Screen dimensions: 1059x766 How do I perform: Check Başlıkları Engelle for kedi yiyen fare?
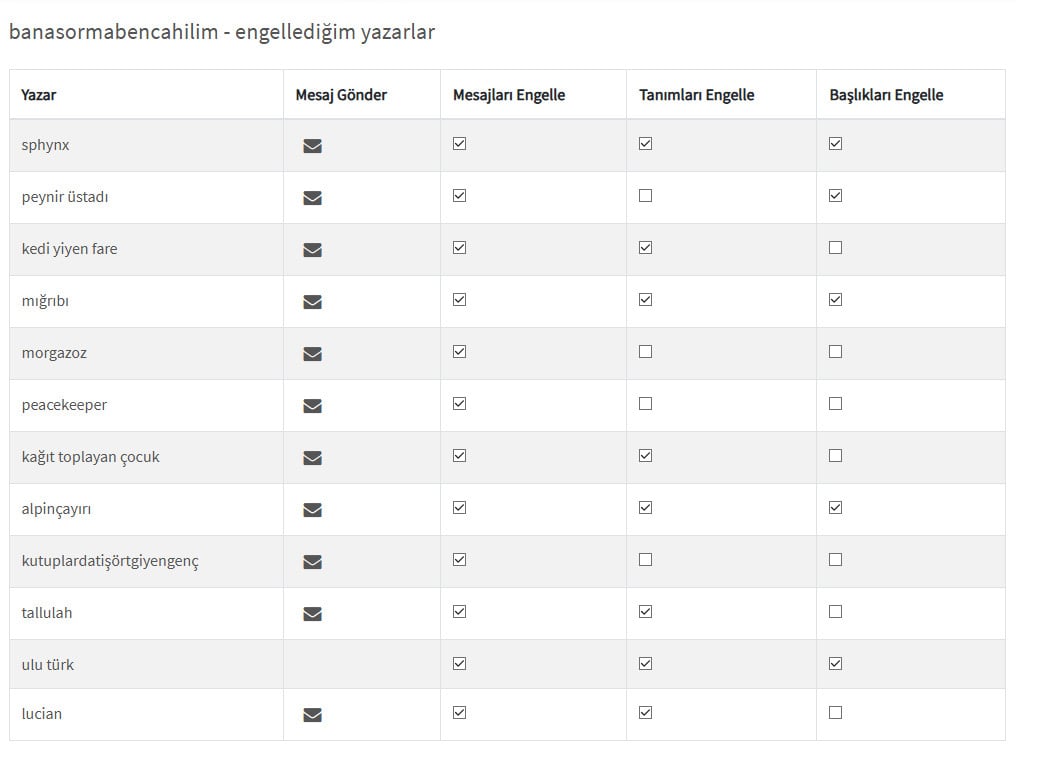(x=835, y=248)
